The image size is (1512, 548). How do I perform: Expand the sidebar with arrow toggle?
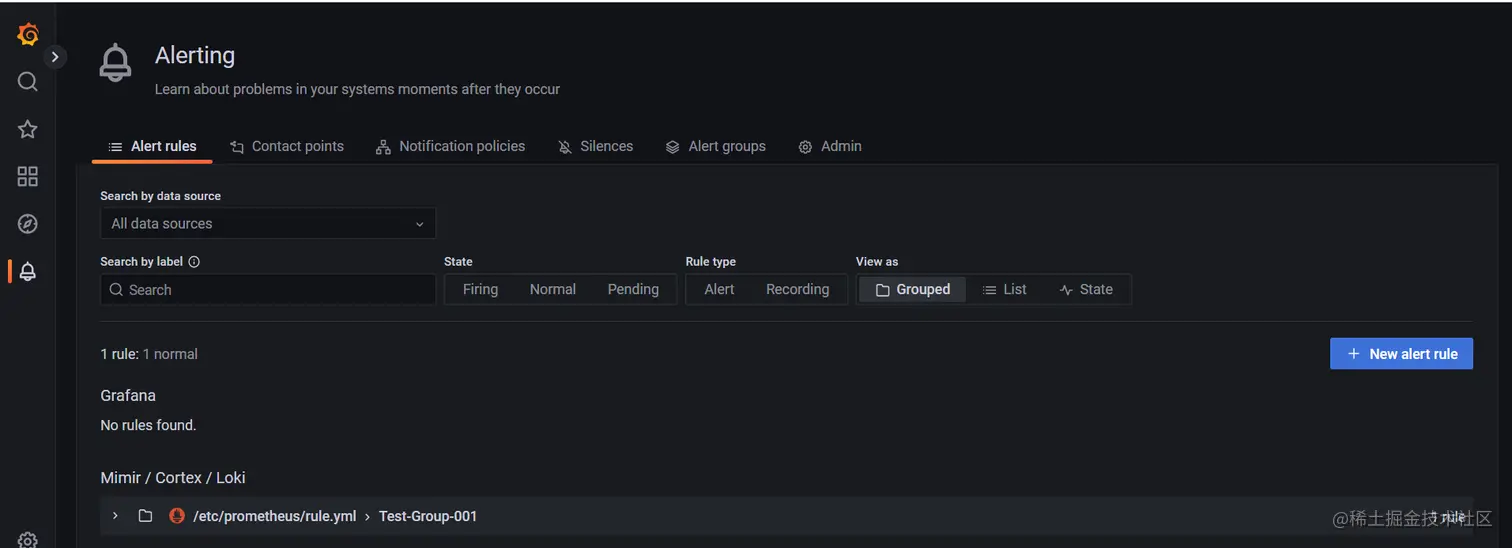55,57
